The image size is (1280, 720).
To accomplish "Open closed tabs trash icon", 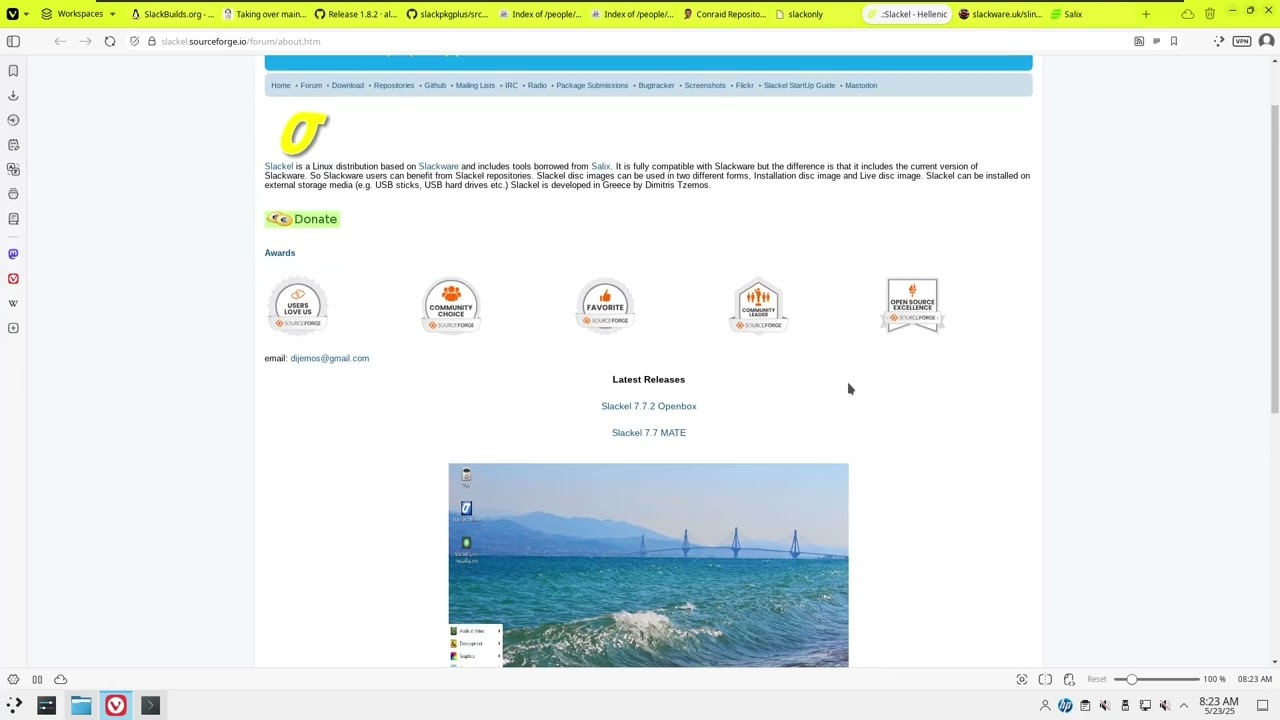I will click(x=1210, y=14).
